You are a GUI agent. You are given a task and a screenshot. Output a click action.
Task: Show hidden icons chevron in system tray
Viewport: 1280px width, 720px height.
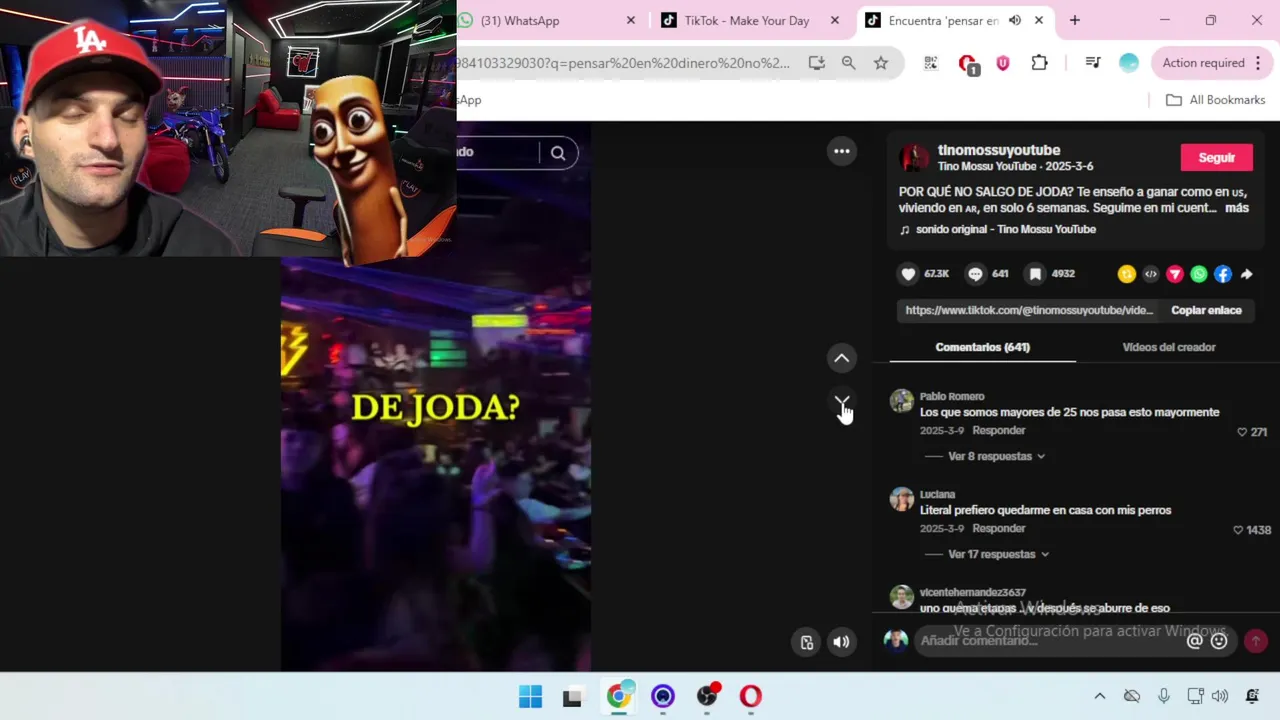1100,696
